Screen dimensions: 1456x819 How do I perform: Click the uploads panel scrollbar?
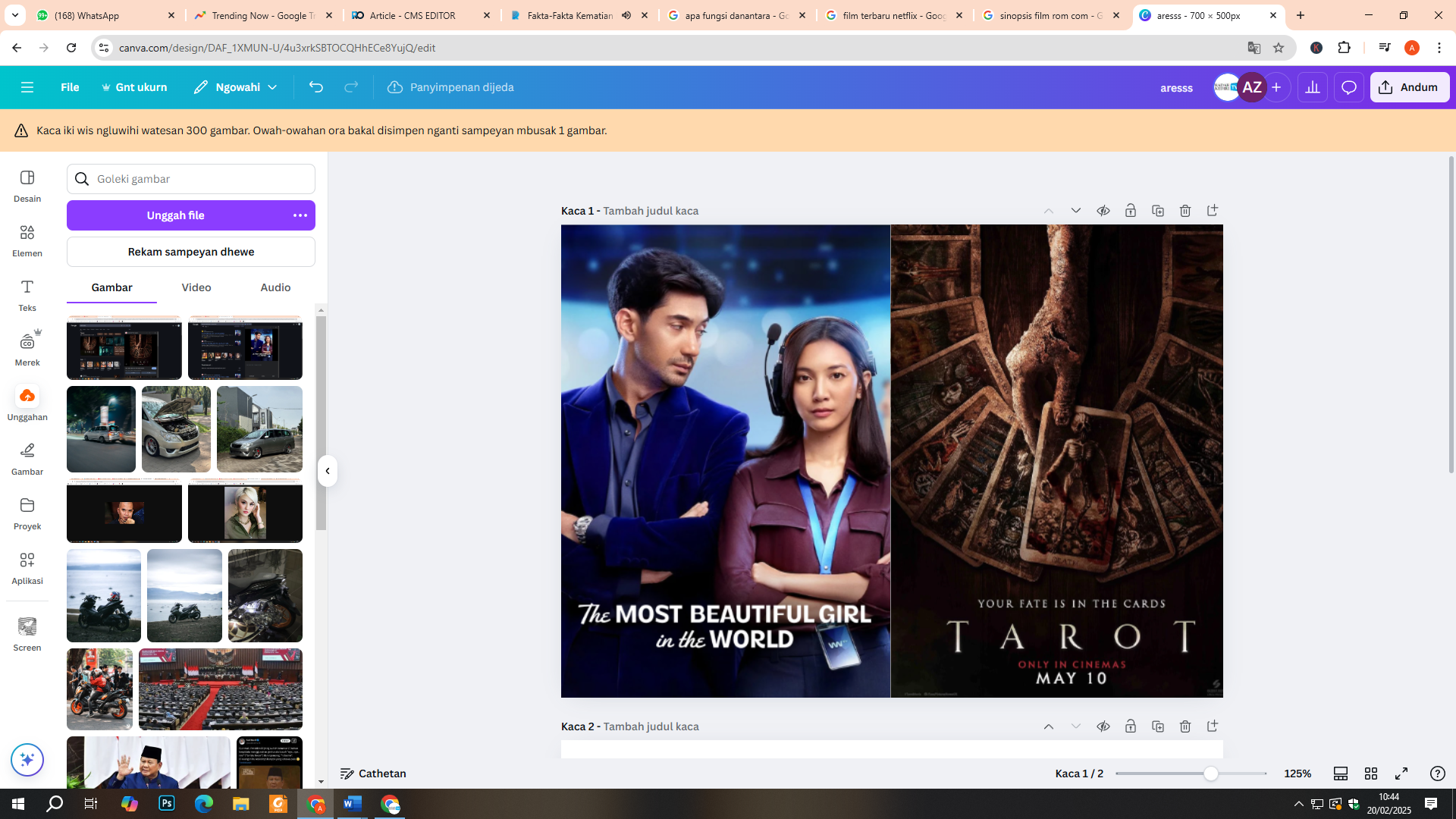pos(321,423)
